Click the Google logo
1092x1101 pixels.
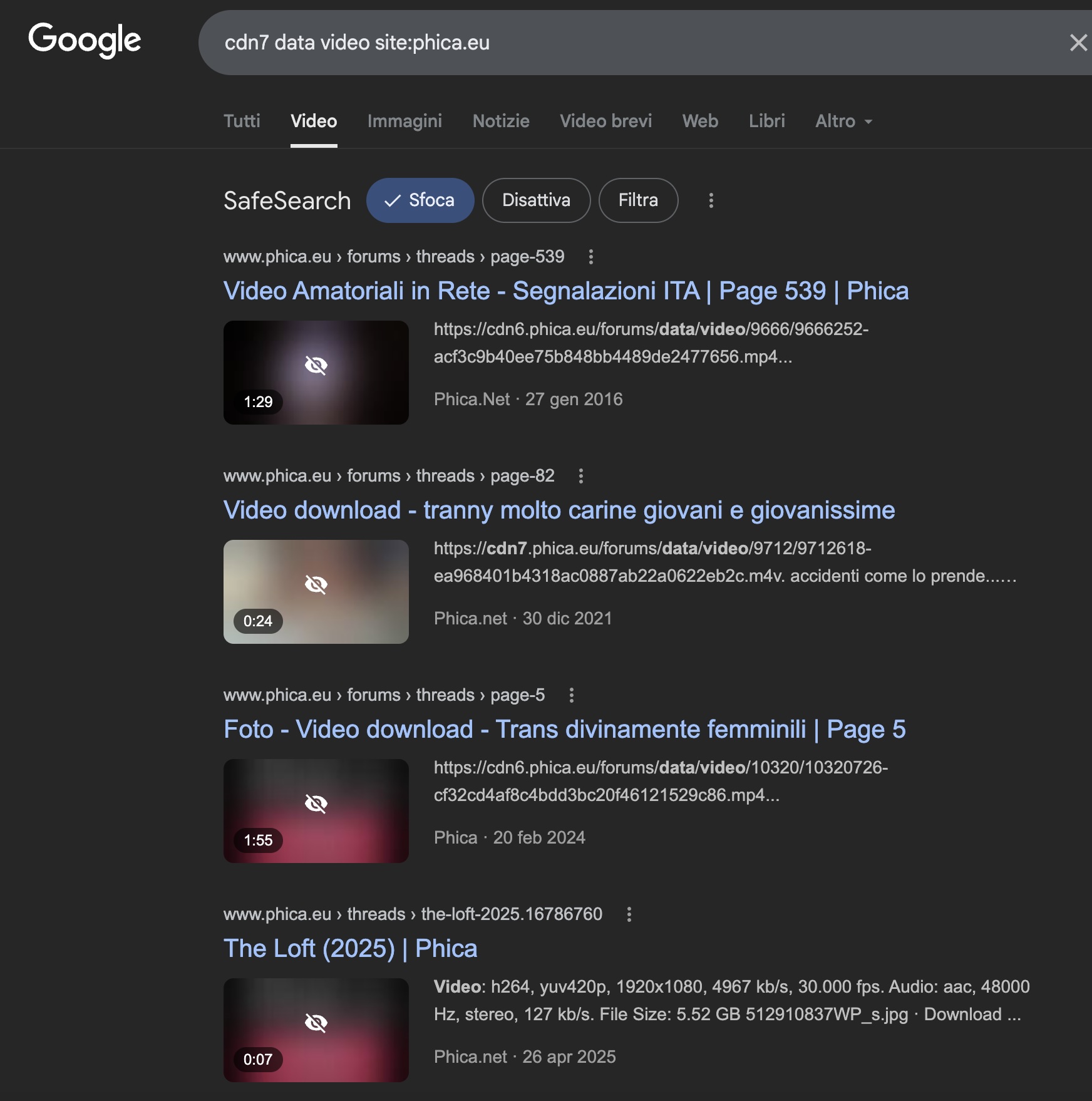point(85,40)
